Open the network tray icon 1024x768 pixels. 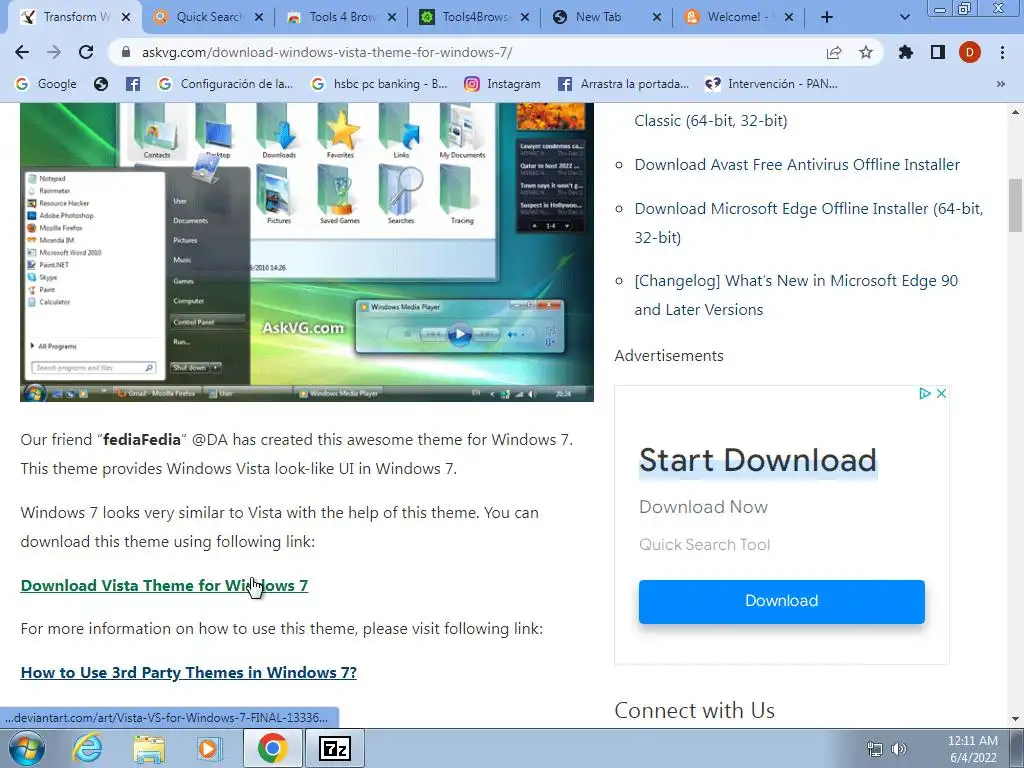click(x=874, y=748)
